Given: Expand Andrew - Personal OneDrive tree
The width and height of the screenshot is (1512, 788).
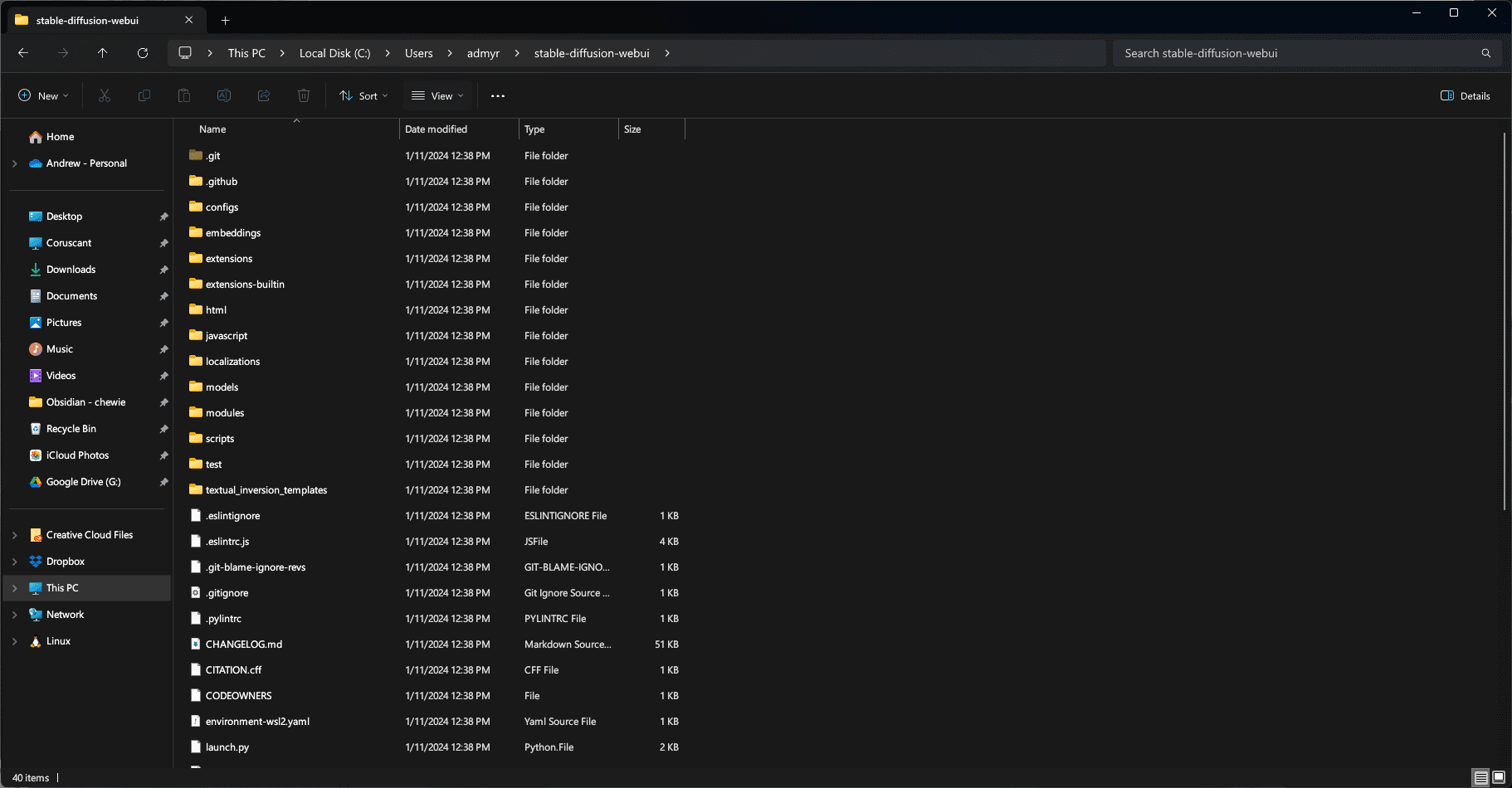Looking at the screenshot, I should pos(15,163).
